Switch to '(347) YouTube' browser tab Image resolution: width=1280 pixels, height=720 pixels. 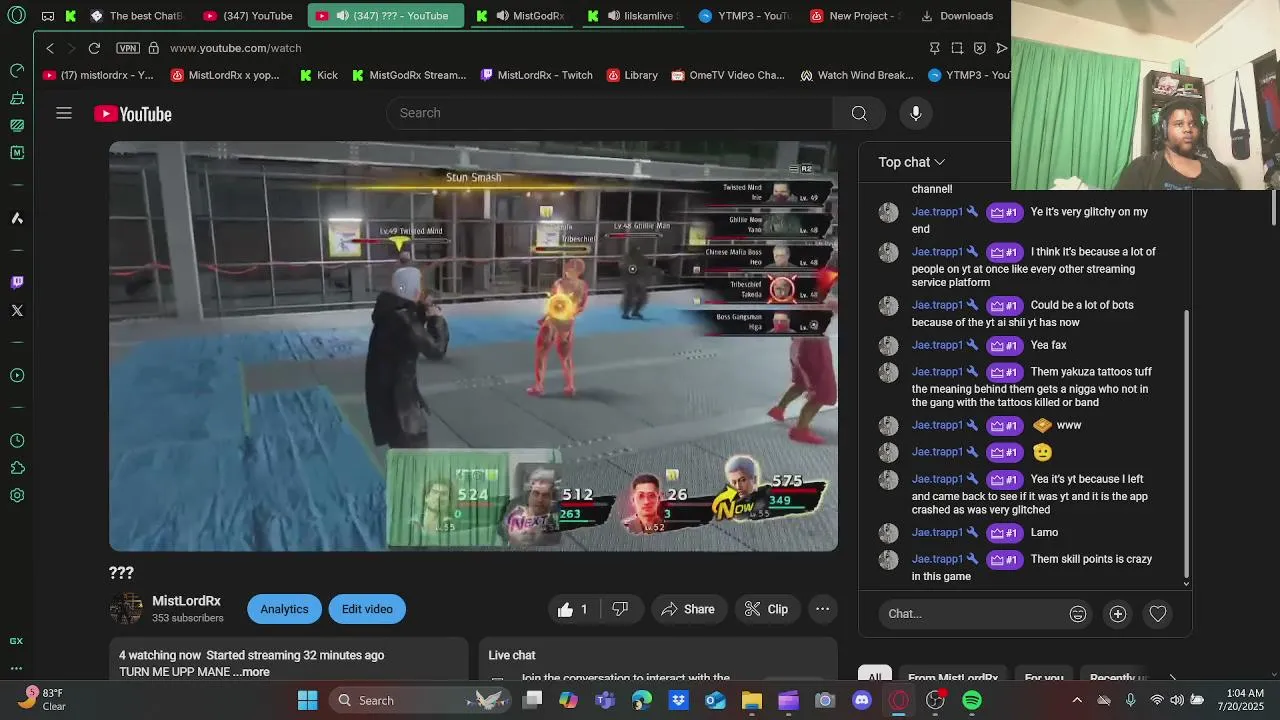click(248, 16)
